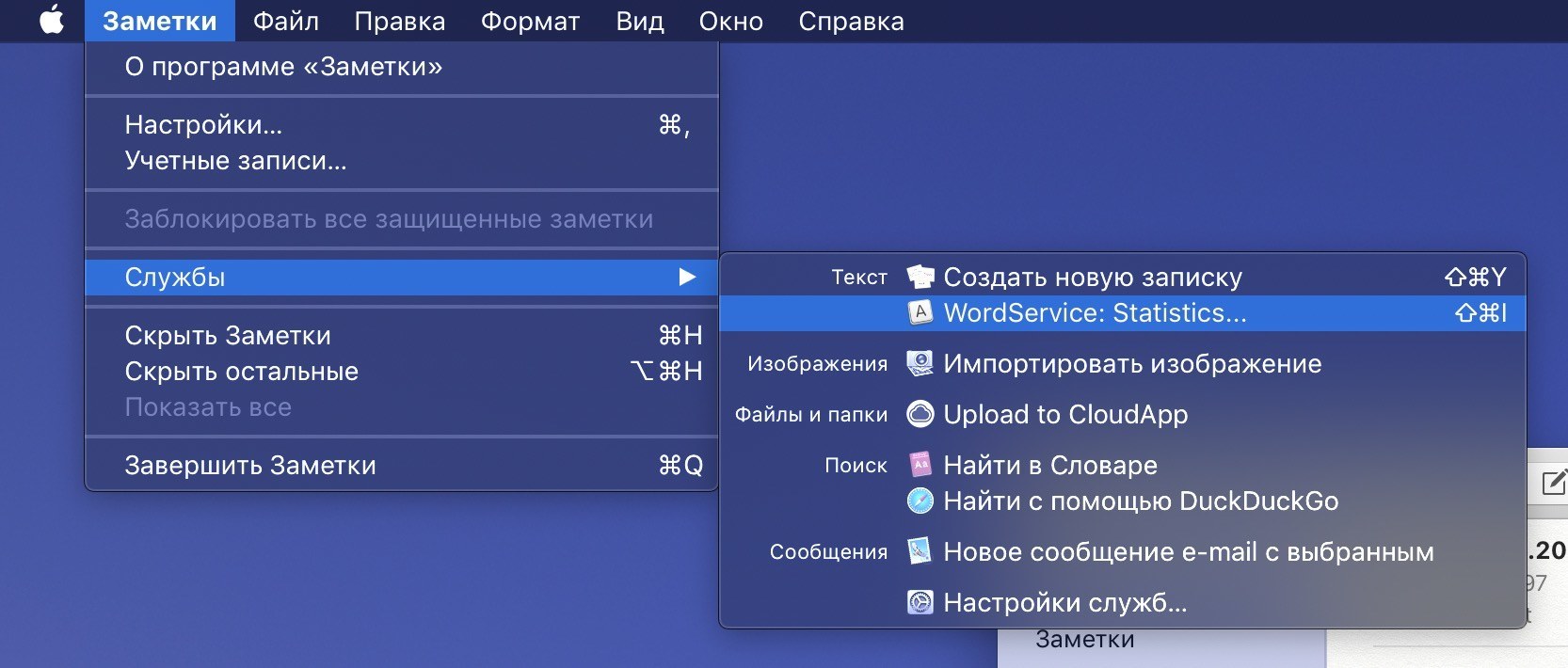
Task: Click the Safari icon beside DuckDuckGo search
Action: (x=920, y=501)
